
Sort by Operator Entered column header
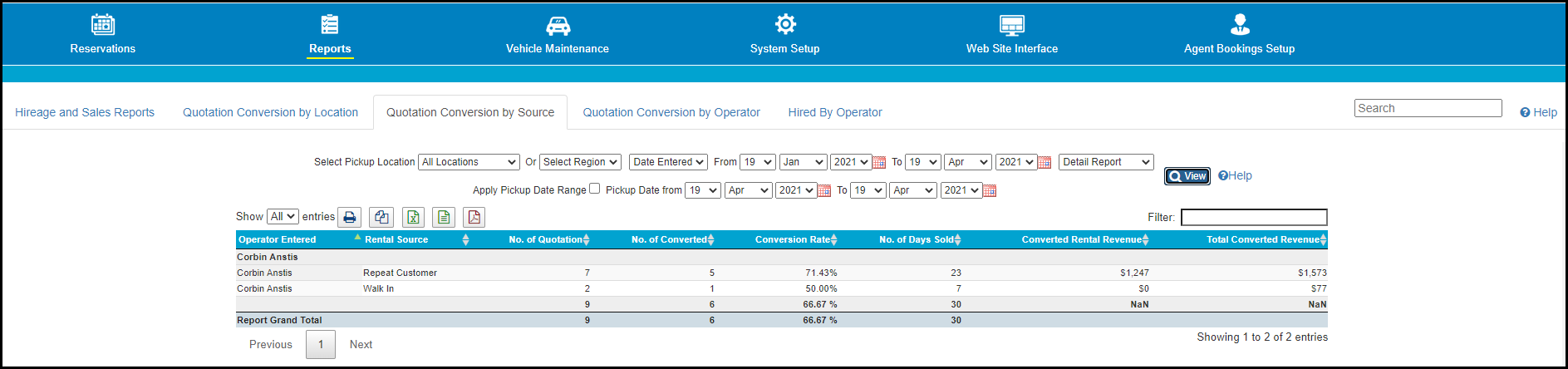(298, 239)
